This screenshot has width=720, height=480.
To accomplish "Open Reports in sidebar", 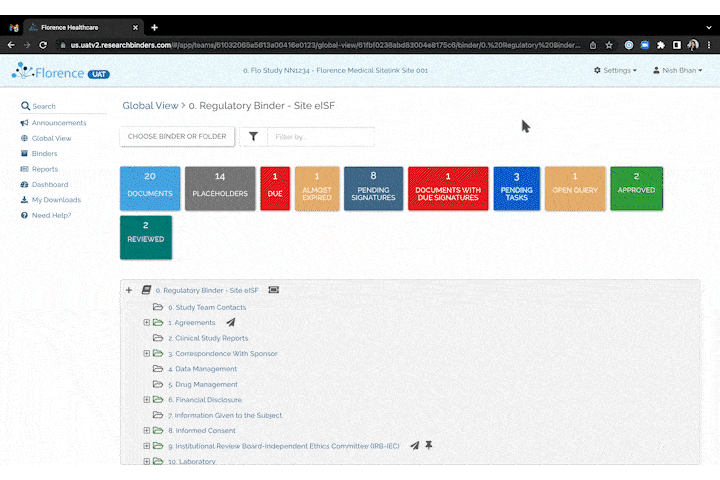I will click(45, 169).
